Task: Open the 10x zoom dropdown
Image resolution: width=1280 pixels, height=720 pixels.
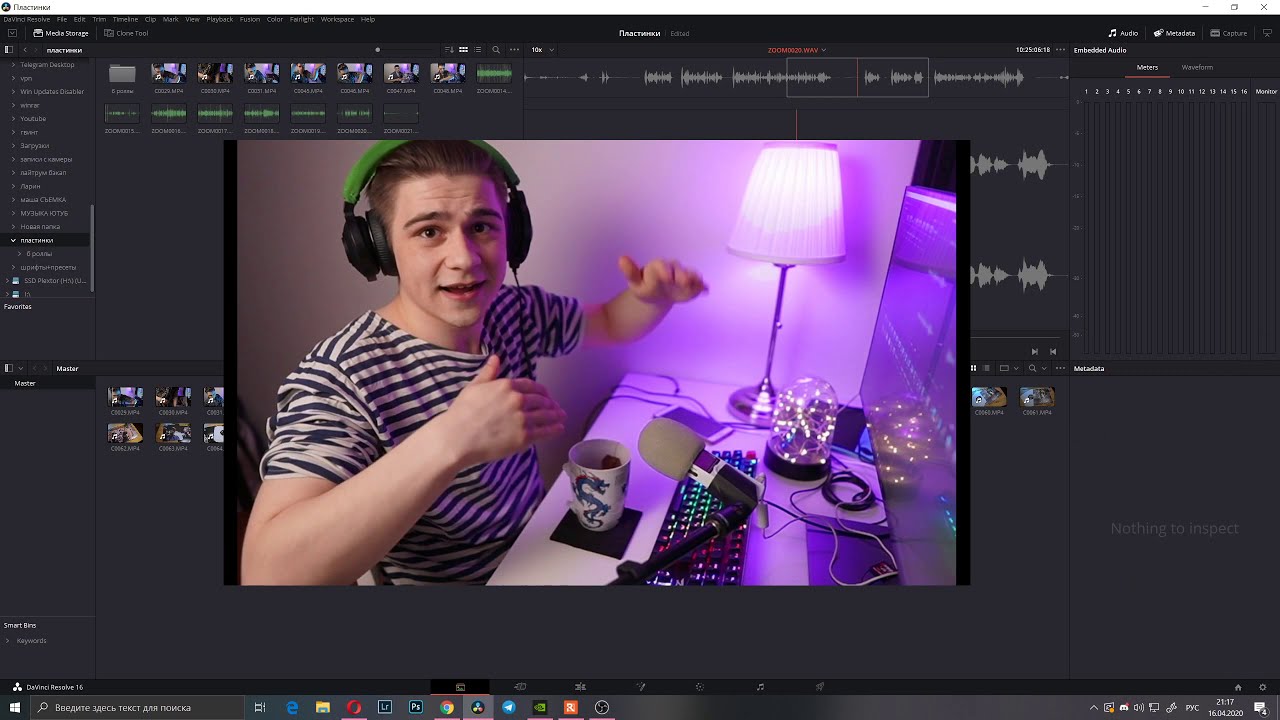Action: tap(542, 50)
